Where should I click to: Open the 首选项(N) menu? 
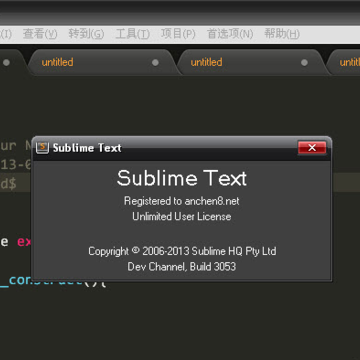point(230,34)
